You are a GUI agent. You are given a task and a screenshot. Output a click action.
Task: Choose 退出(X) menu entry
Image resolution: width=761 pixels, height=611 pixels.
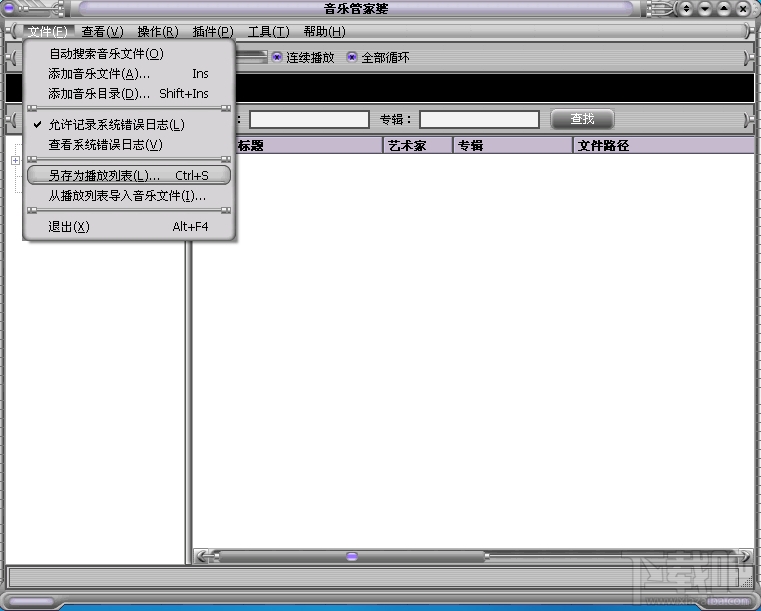129,227
